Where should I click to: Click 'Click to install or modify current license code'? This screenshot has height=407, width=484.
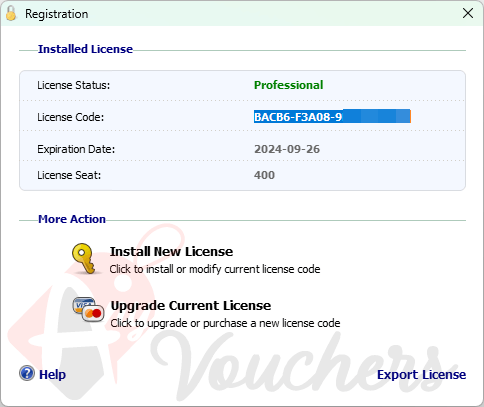pyautogui.click(x=215, y=269)
